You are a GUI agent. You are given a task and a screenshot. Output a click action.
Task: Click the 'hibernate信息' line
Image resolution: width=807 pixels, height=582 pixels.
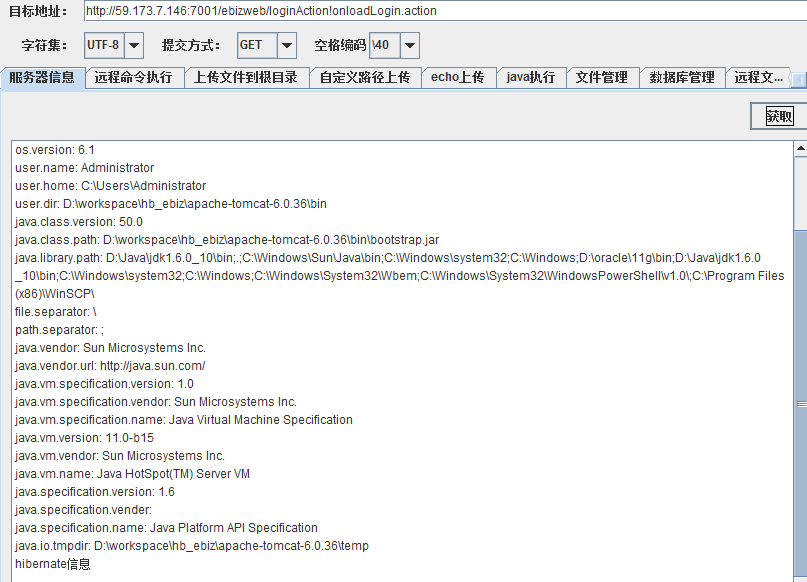coord(52,564)
